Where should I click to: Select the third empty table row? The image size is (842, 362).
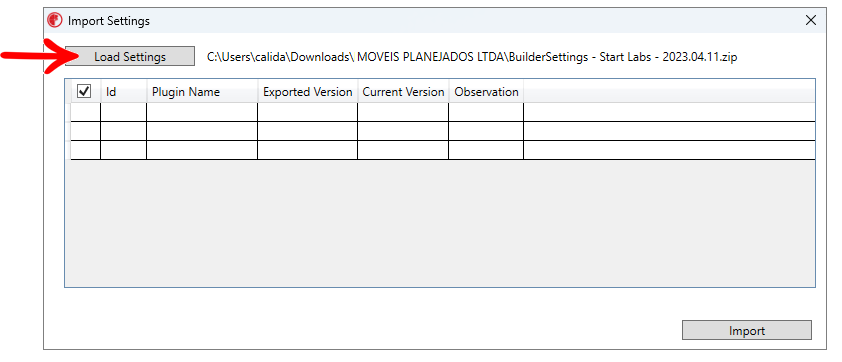point(443,150)
